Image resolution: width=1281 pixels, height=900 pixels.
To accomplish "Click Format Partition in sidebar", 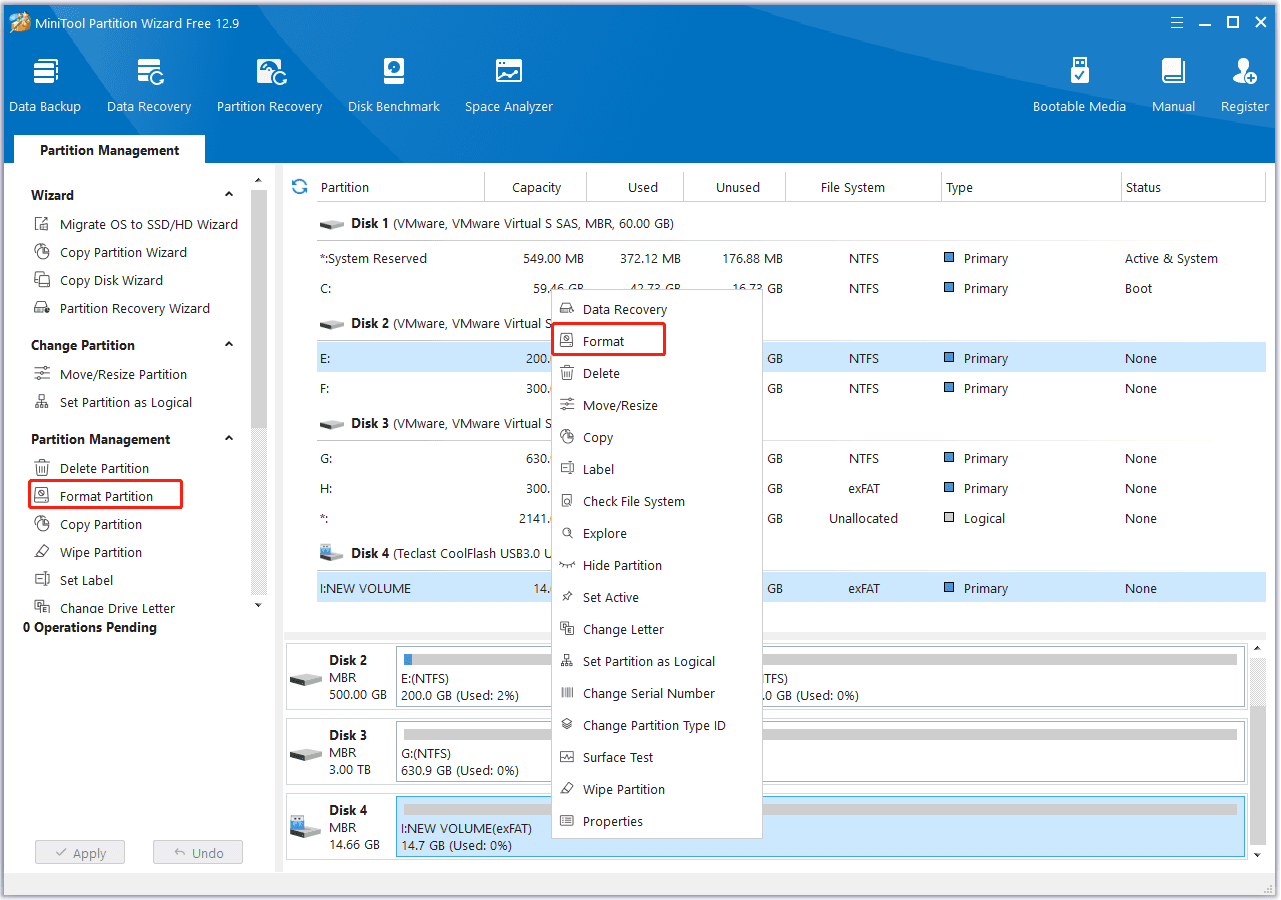I will click(106, 496).
